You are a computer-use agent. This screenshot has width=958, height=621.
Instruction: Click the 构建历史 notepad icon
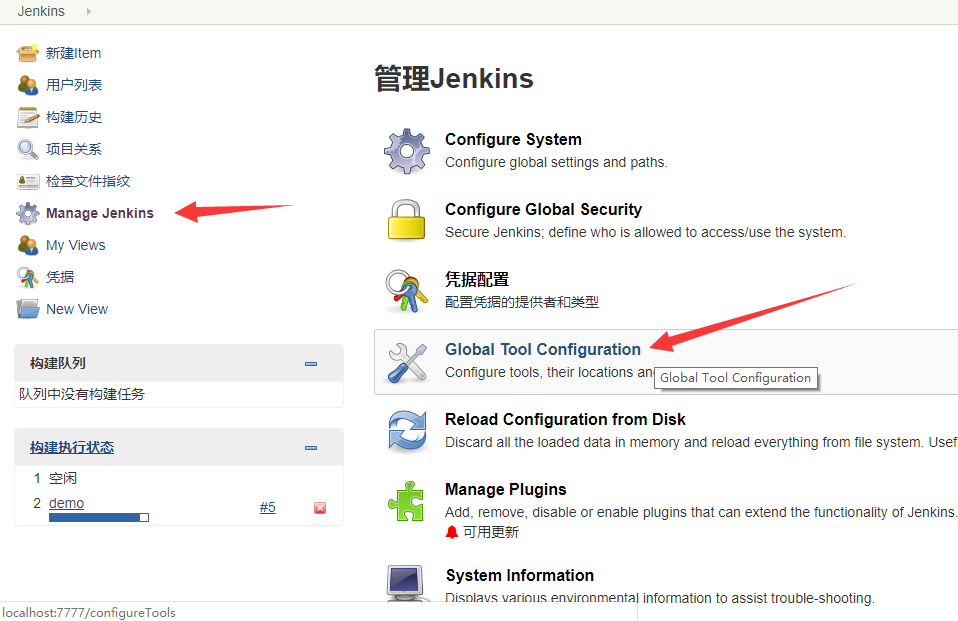27,117
